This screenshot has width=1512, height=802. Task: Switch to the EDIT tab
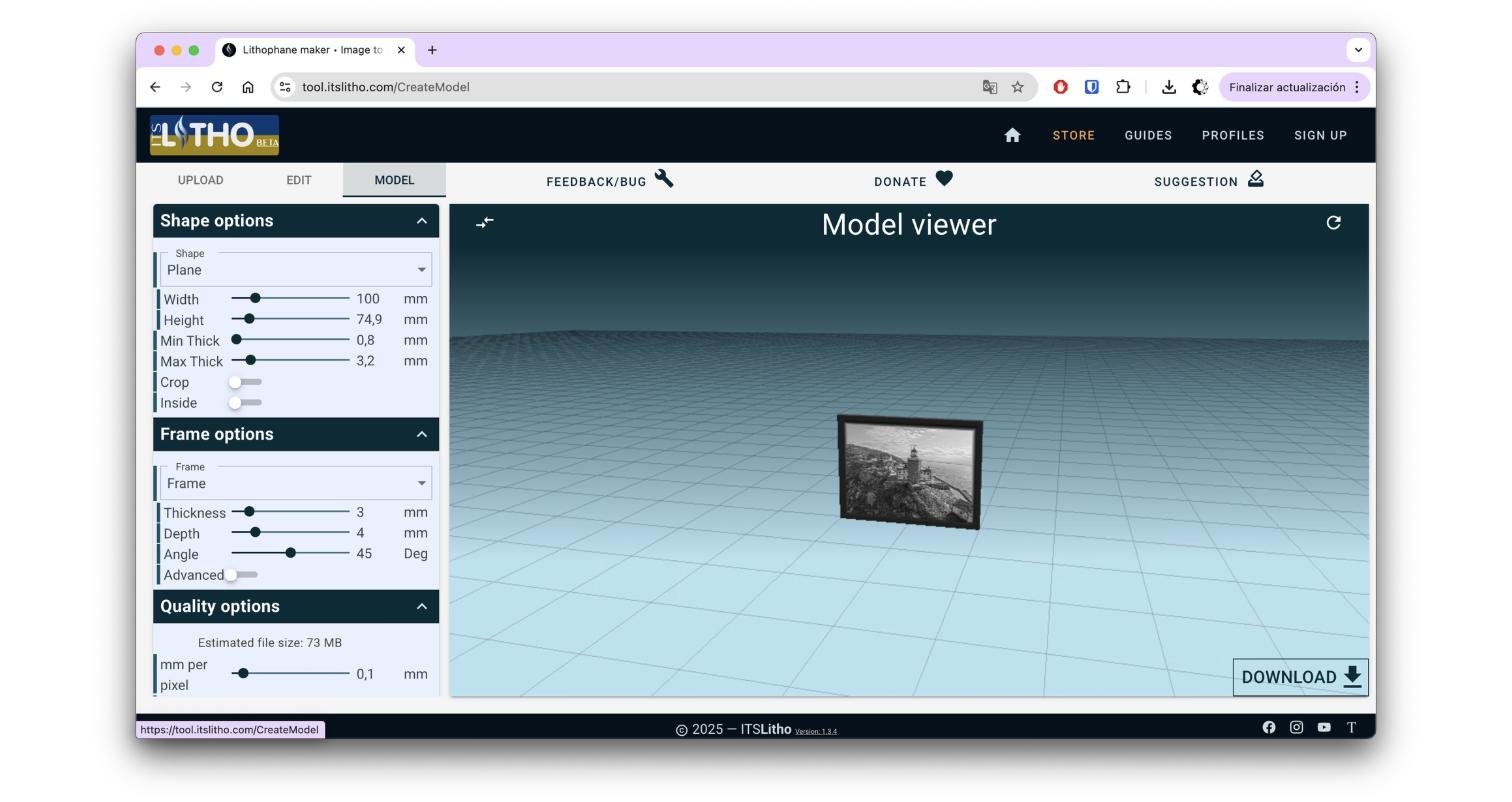(x=299, y=180)
